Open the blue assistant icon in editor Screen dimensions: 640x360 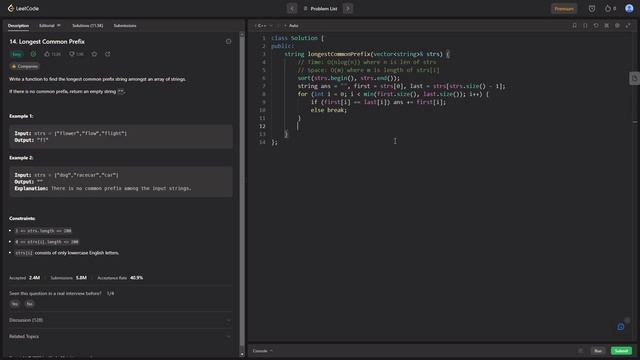click(621, 327)
